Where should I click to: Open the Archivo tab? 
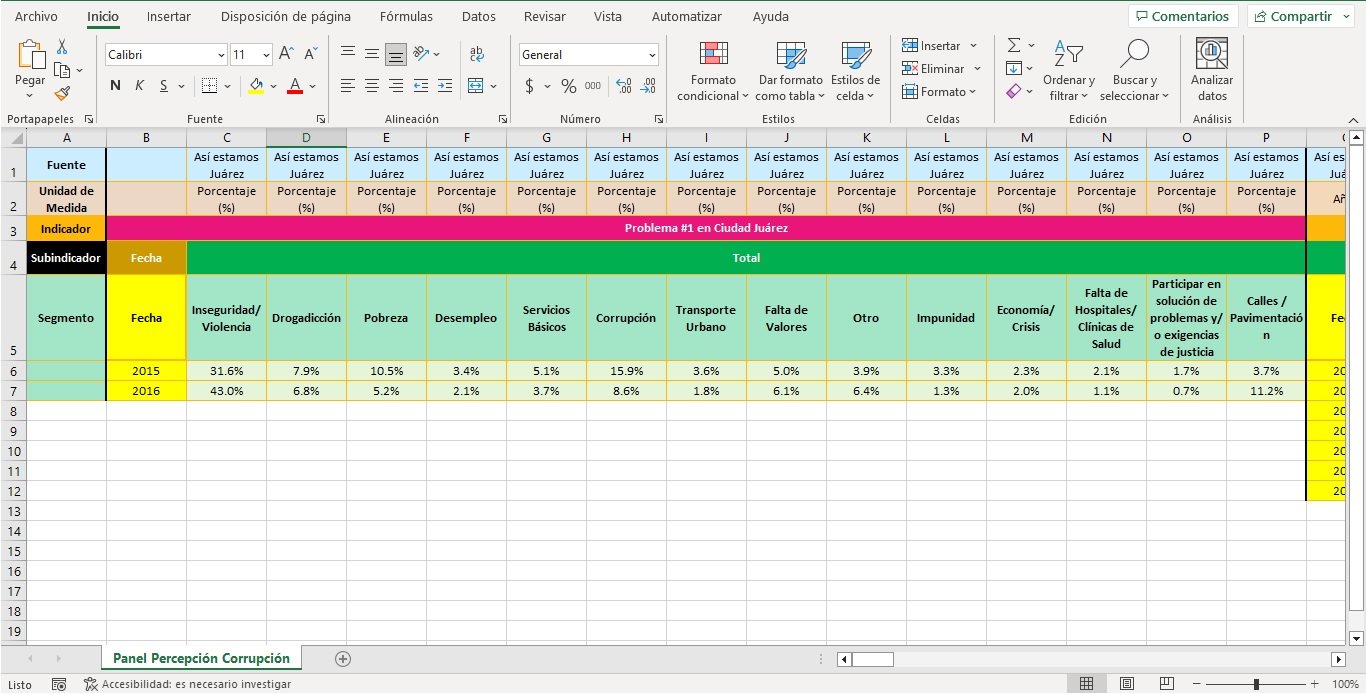36,17
